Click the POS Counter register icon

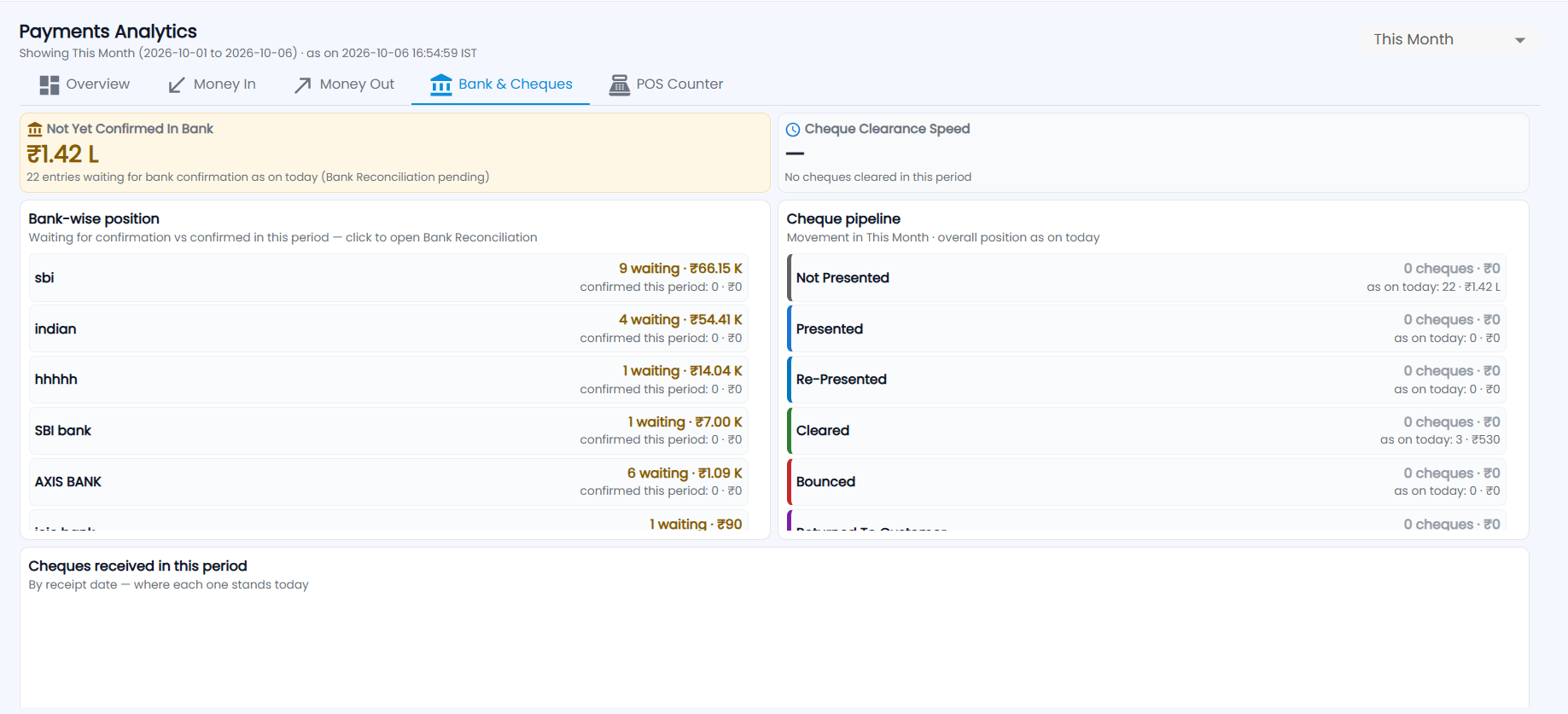click(620, 84)
